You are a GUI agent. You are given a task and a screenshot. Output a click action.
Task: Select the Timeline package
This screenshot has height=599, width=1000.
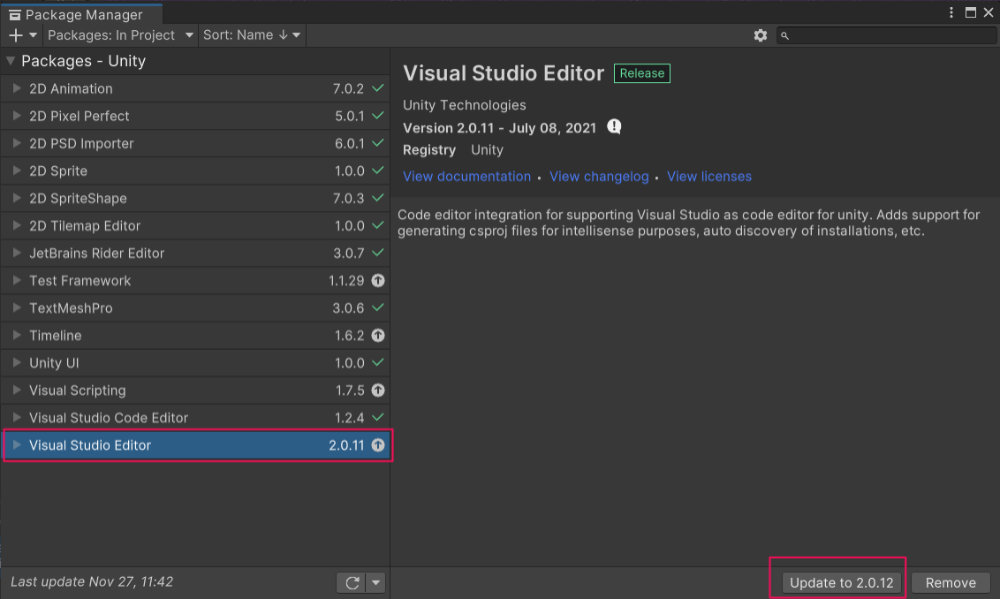coord(195,336)
